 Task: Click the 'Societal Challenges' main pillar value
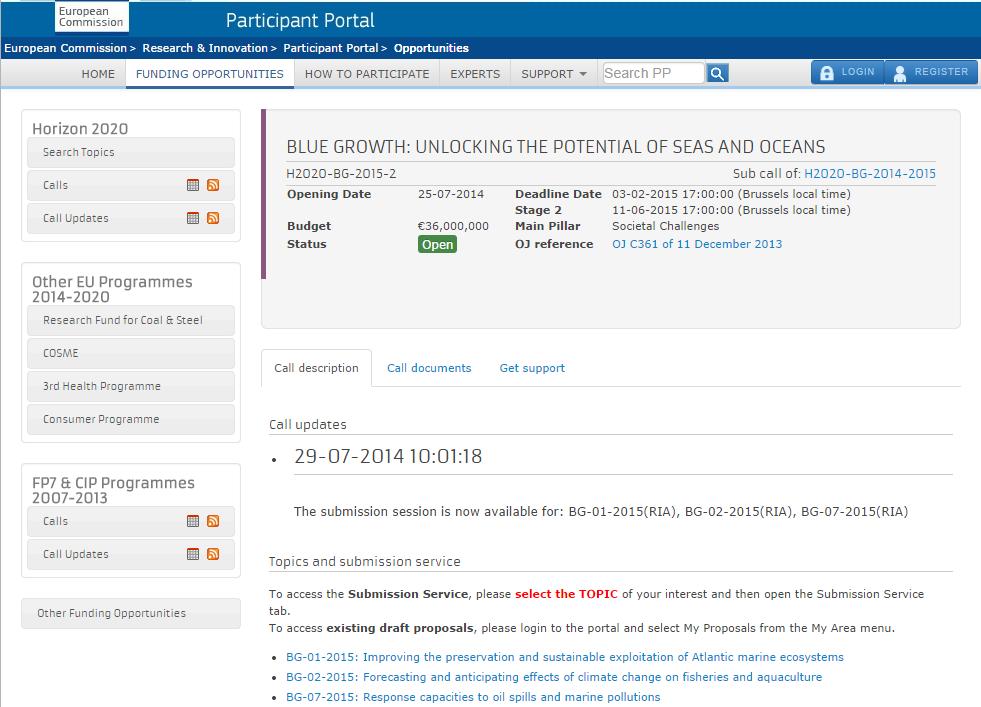[x=666, y=226]
